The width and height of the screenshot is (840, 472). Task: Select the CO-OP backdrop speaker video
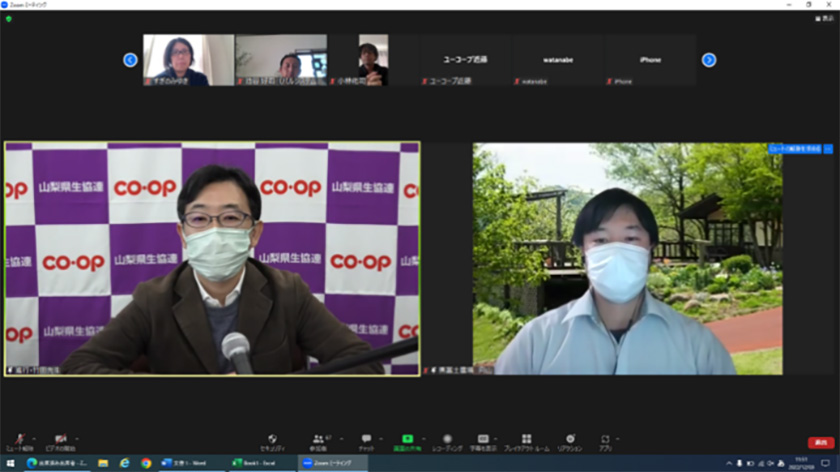[x=212, y=259]
